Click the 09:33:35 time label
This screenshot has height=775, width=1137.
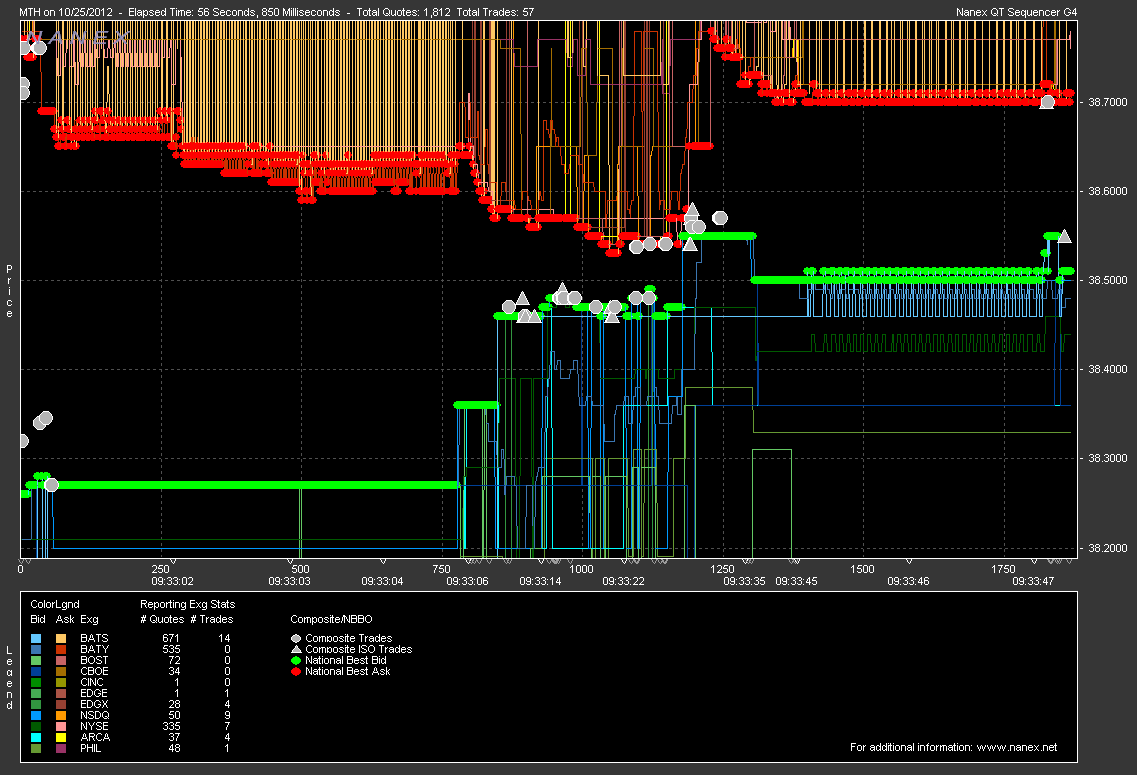click(x=745, y=581)
